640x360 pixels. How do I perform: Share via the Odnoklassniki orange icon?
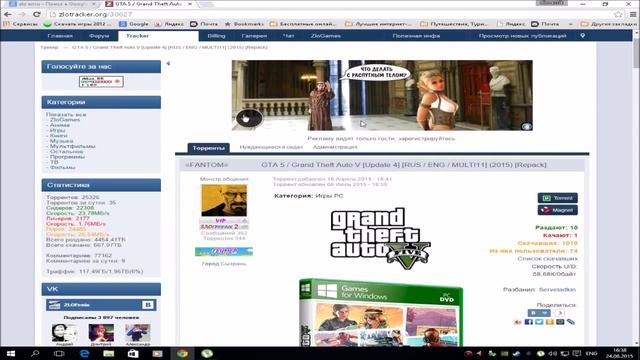coord(550,322)
